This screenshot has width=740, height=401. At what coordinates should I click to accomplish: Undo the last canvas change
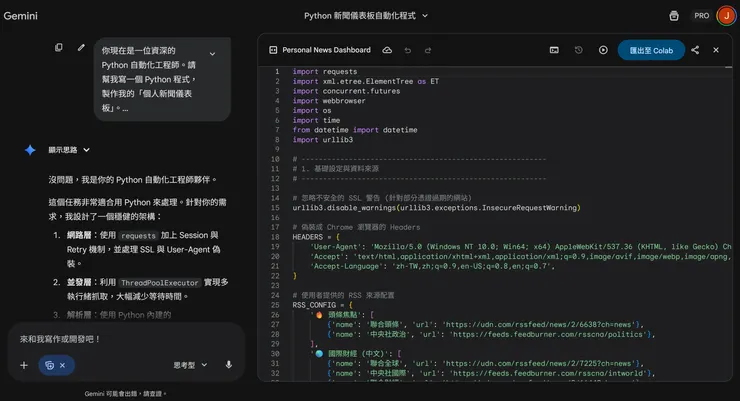(408, 50)
